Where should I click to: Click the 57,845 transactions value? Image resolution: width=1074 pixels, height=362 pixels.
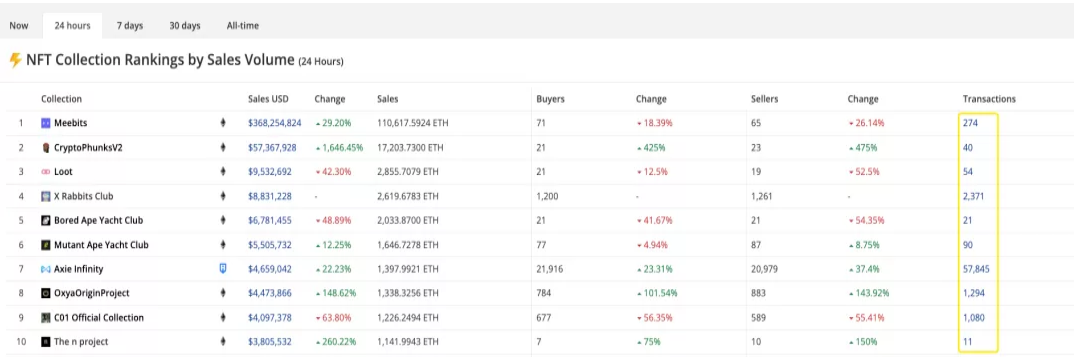tap(976, 269)
